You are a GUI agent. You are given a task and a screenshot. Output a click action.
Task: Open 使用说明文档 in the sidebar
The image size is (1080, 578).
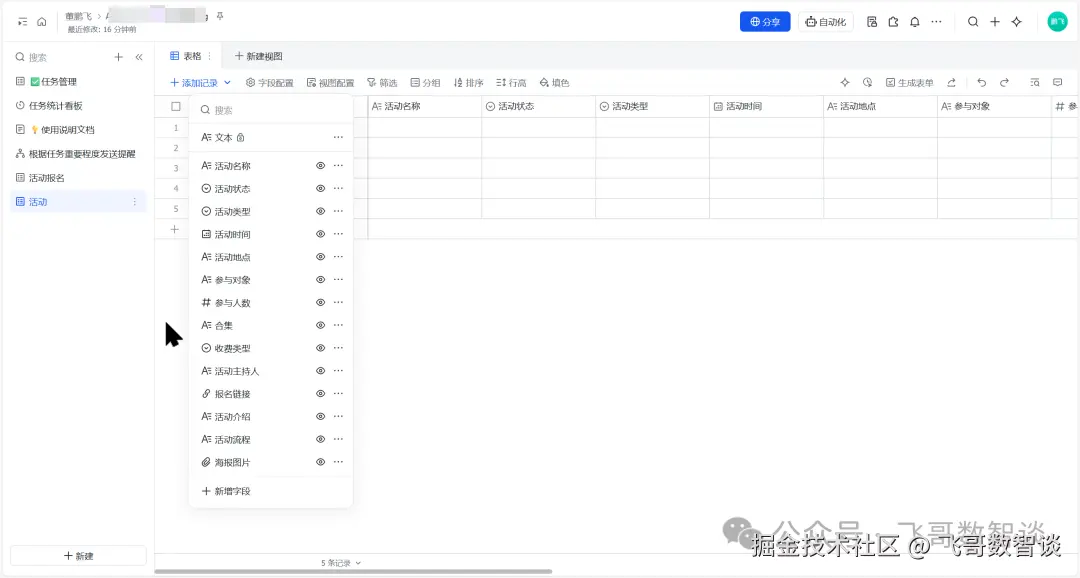79,130
